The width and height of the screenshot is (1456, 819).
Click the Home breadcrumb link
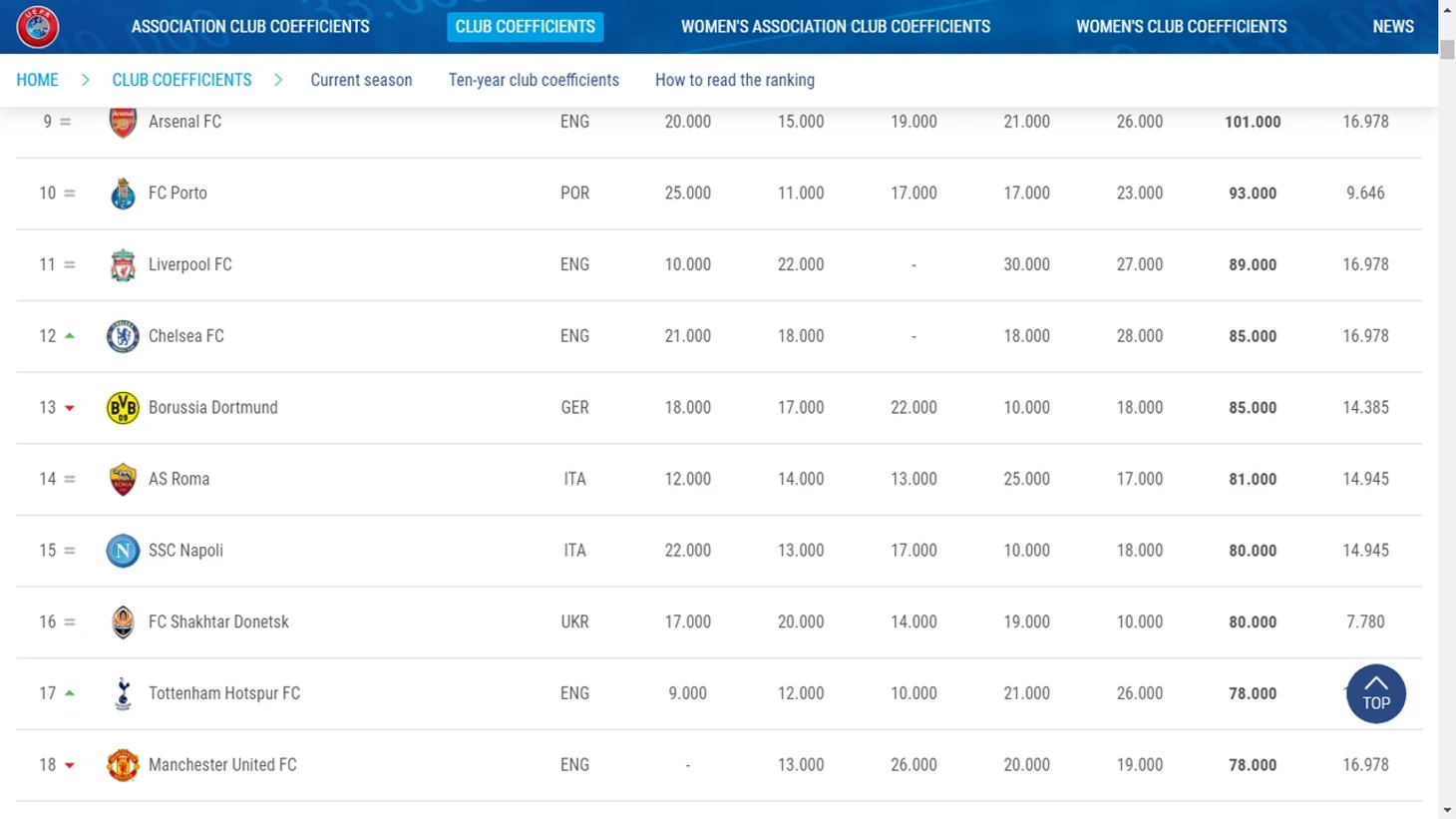coord(37,80)
